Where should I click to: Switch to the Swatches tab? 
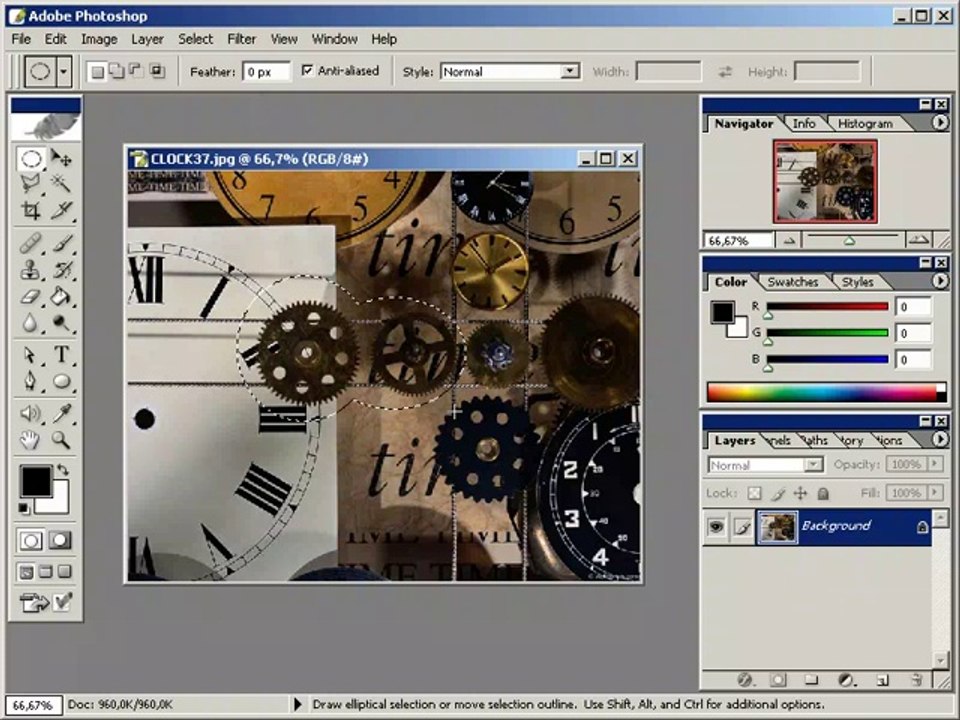[793, 282]
